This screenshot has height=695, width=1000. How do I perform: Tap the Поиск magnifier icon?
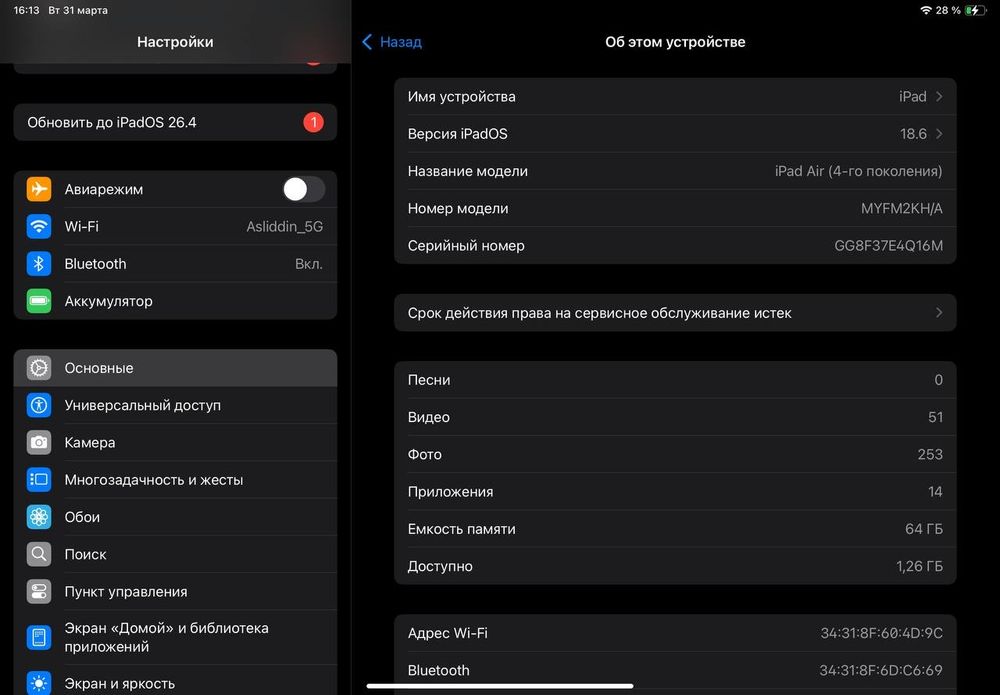pos(39,554)
